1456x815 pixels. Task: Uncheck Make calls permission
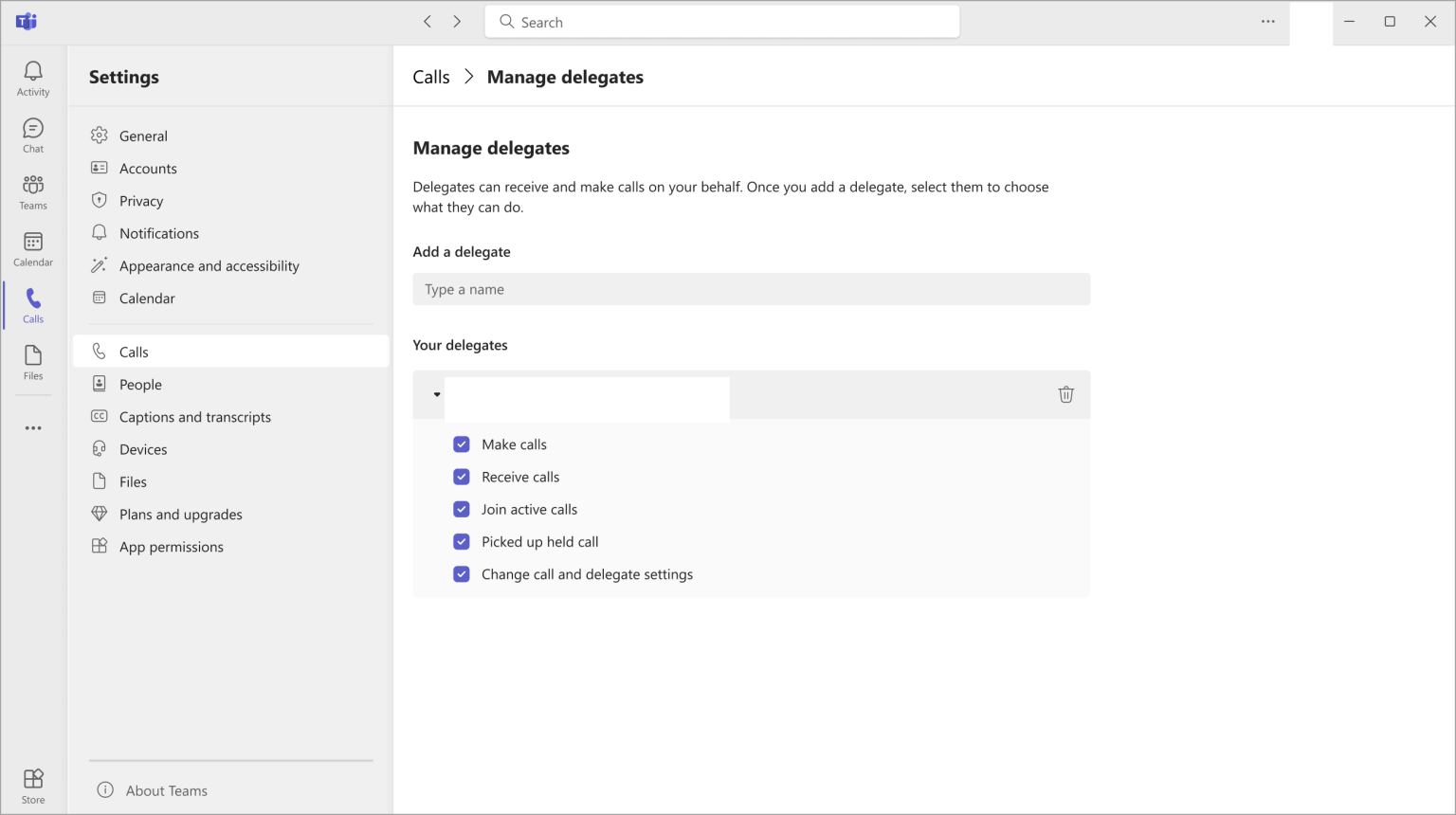click(462, 444)
